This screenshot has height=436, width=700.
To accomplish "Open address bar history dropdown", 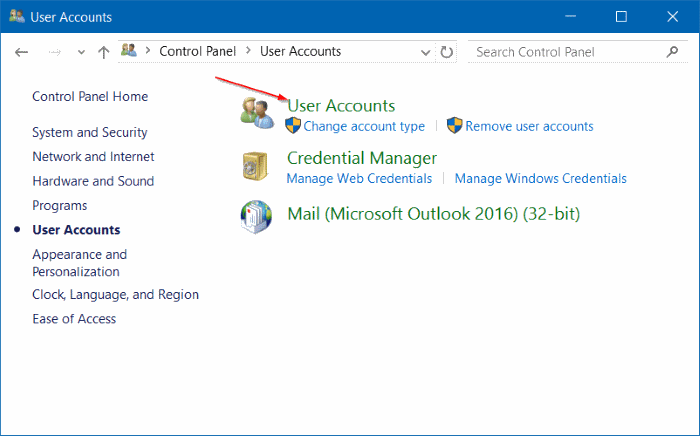I will click(x=425, y=52).
